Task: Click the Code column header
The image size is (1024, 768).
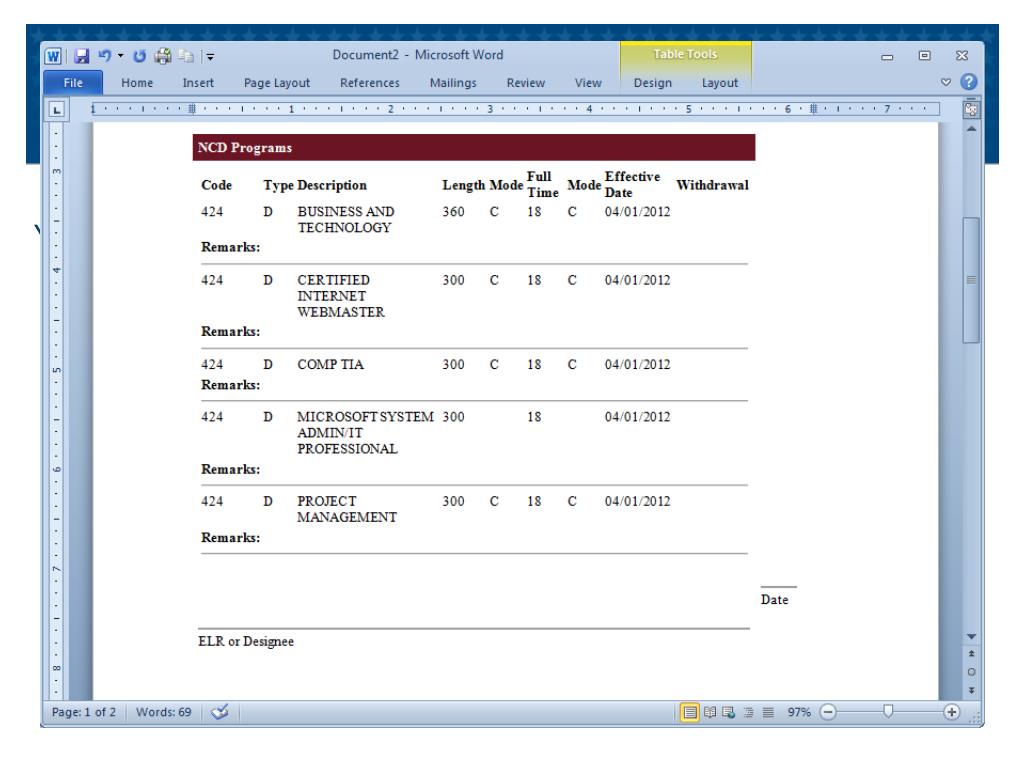Action: click(216, 185)
